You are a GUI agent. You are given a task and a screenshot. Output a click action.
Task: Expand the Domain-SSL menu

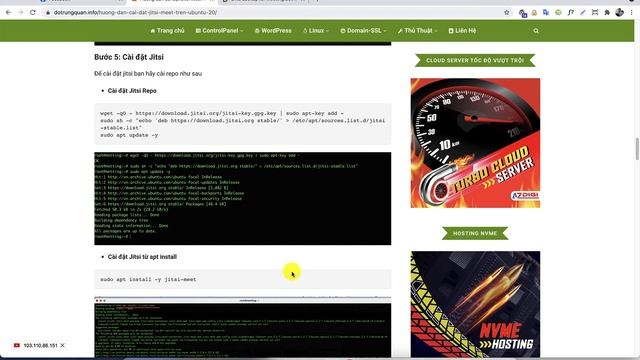coord(363,31)
